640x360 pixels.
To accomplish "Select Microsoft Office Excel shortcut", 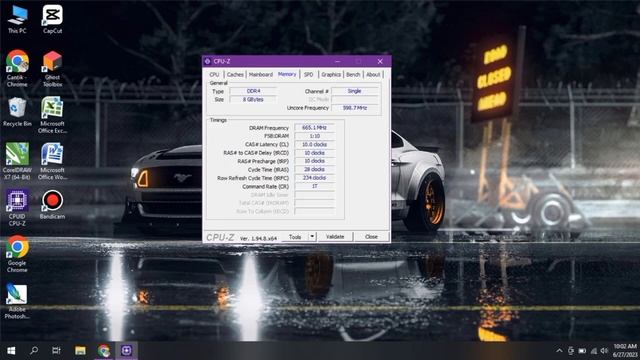I will (x=52, y=115).
